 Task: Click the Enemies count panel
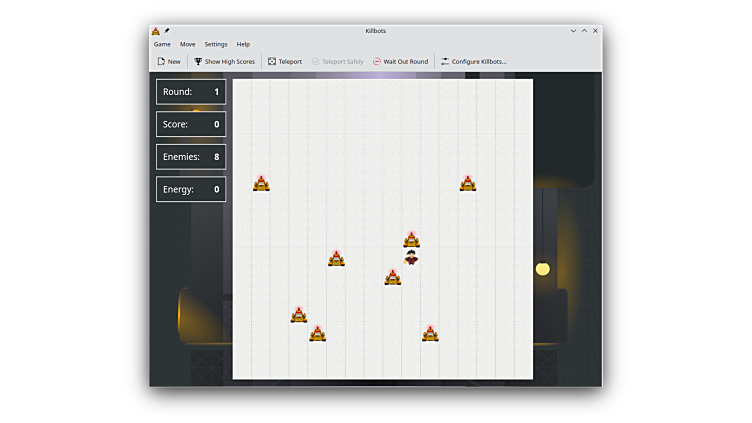(x=191, y=157)
